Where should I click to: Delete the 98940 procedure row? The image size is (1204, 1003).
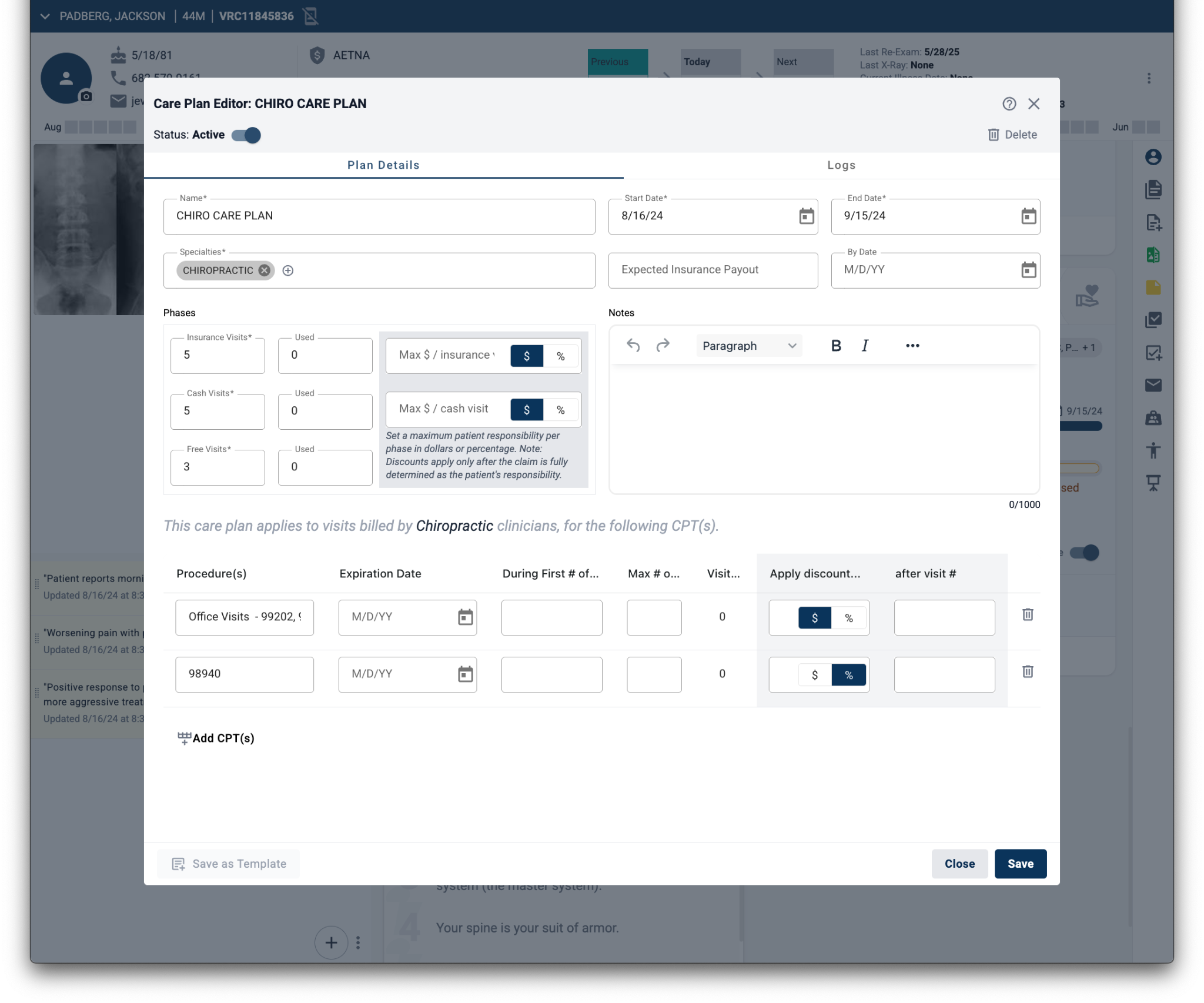(x=1028, y=672)
